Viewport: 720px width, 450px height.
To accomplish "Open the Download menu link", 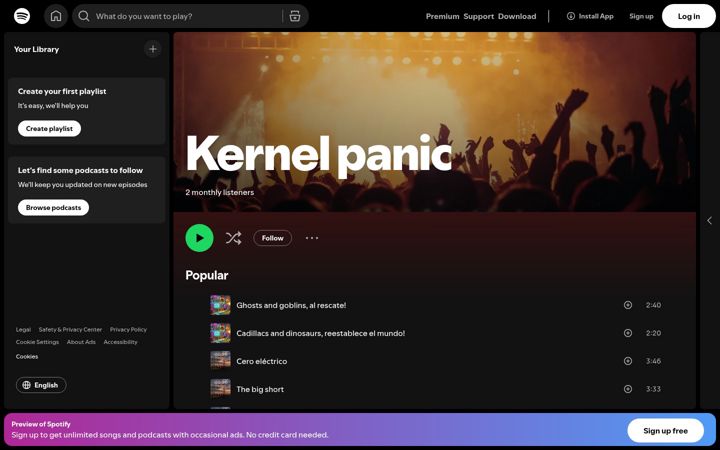I will point(517,16).
